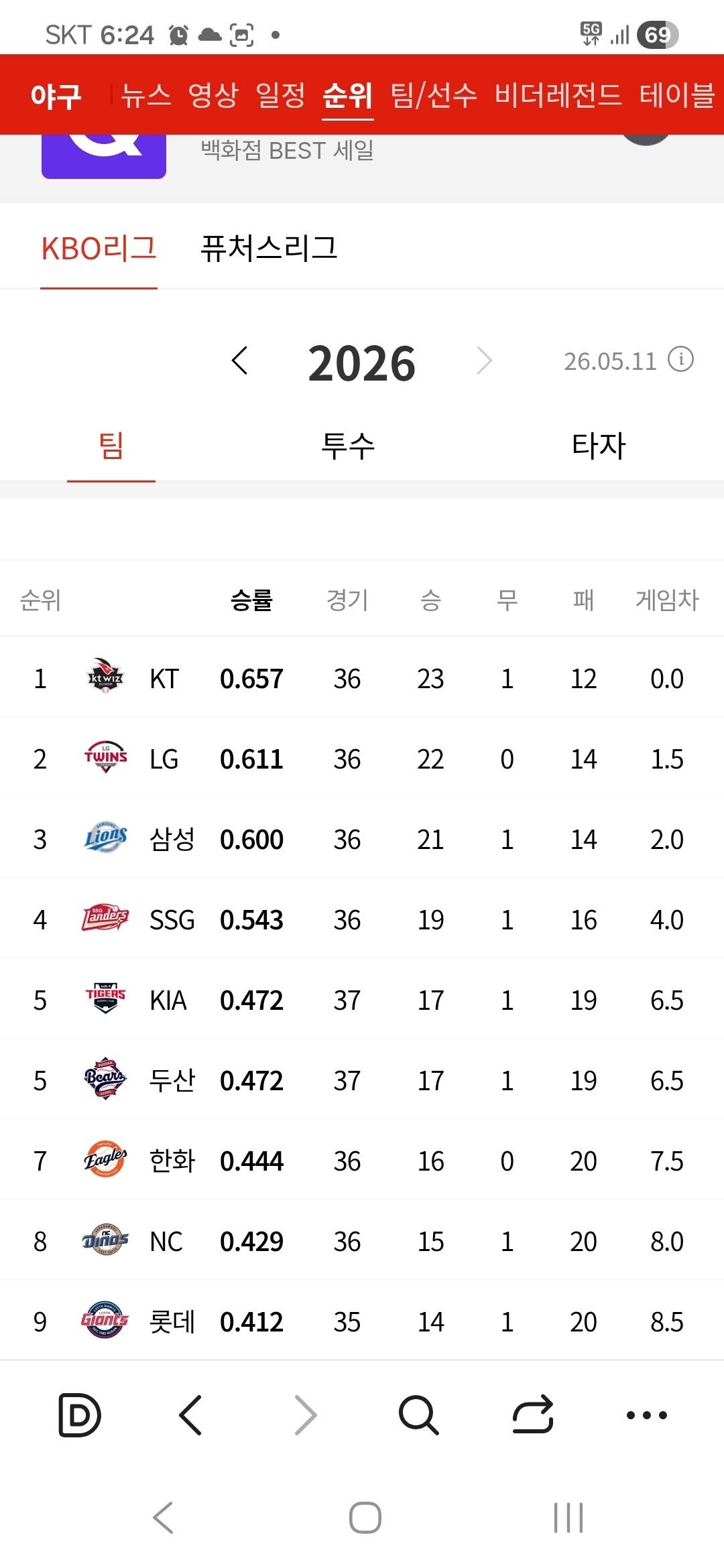724x1568 pixels.
Task: Switch to the 퓨처스리그 tab
Action: (269, 248)
